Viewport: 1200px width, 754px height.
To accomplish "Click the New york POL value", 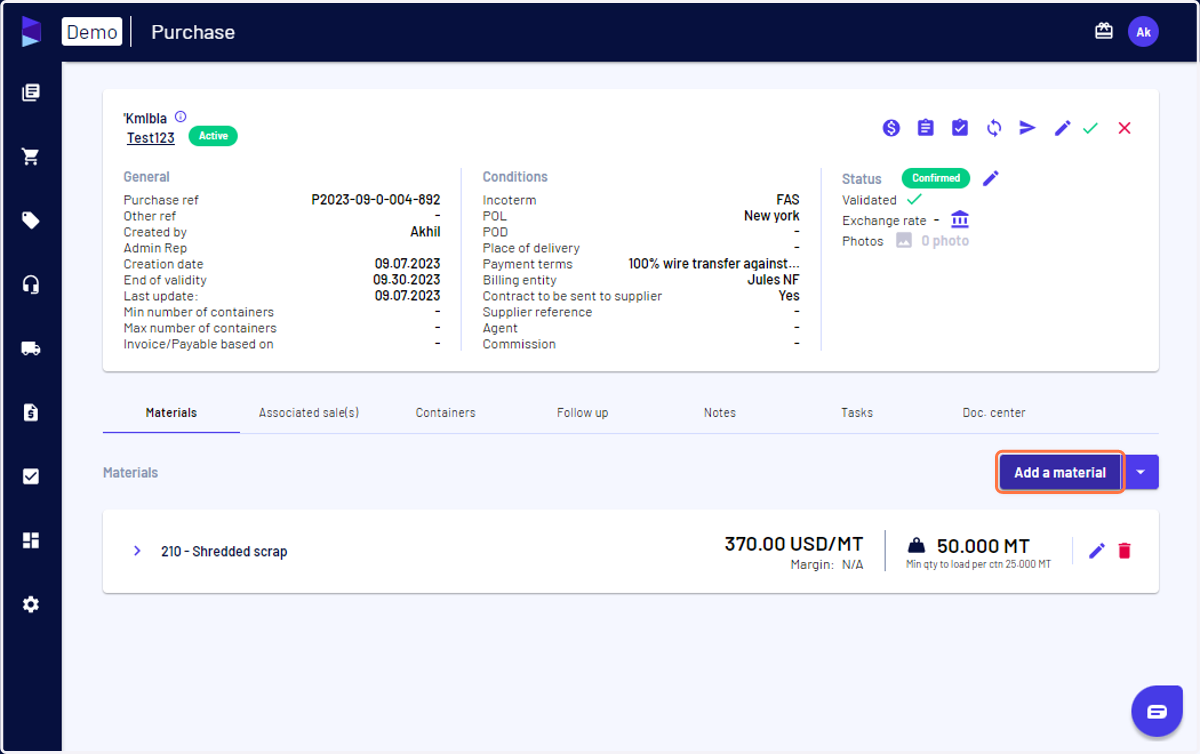I will coord(772,216).
